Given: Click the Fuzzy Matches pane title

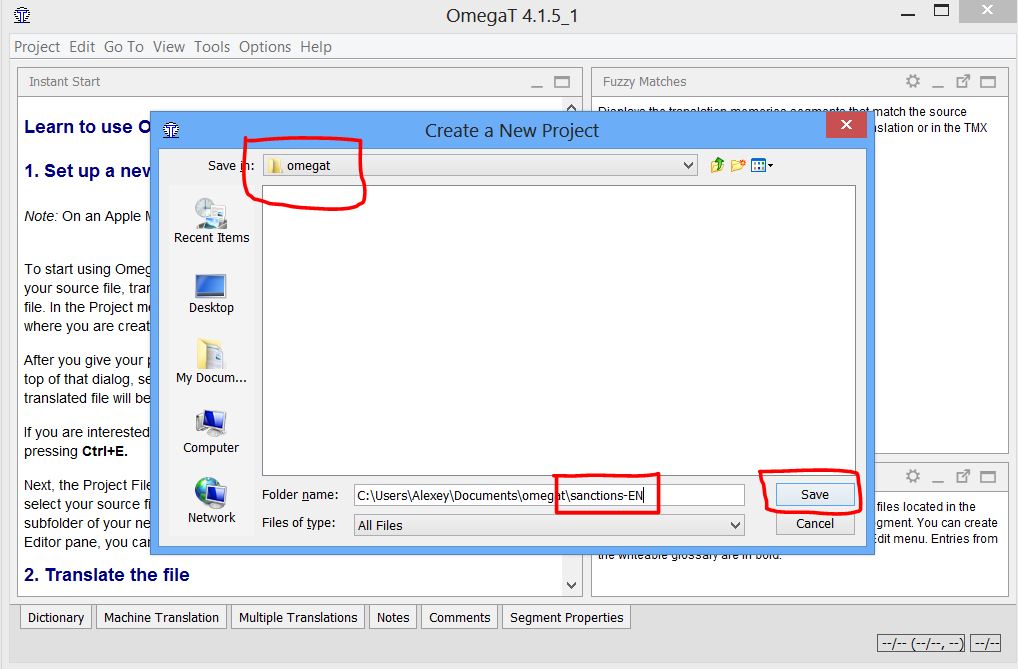Looking at the screenshot, I should pos(644,81).
